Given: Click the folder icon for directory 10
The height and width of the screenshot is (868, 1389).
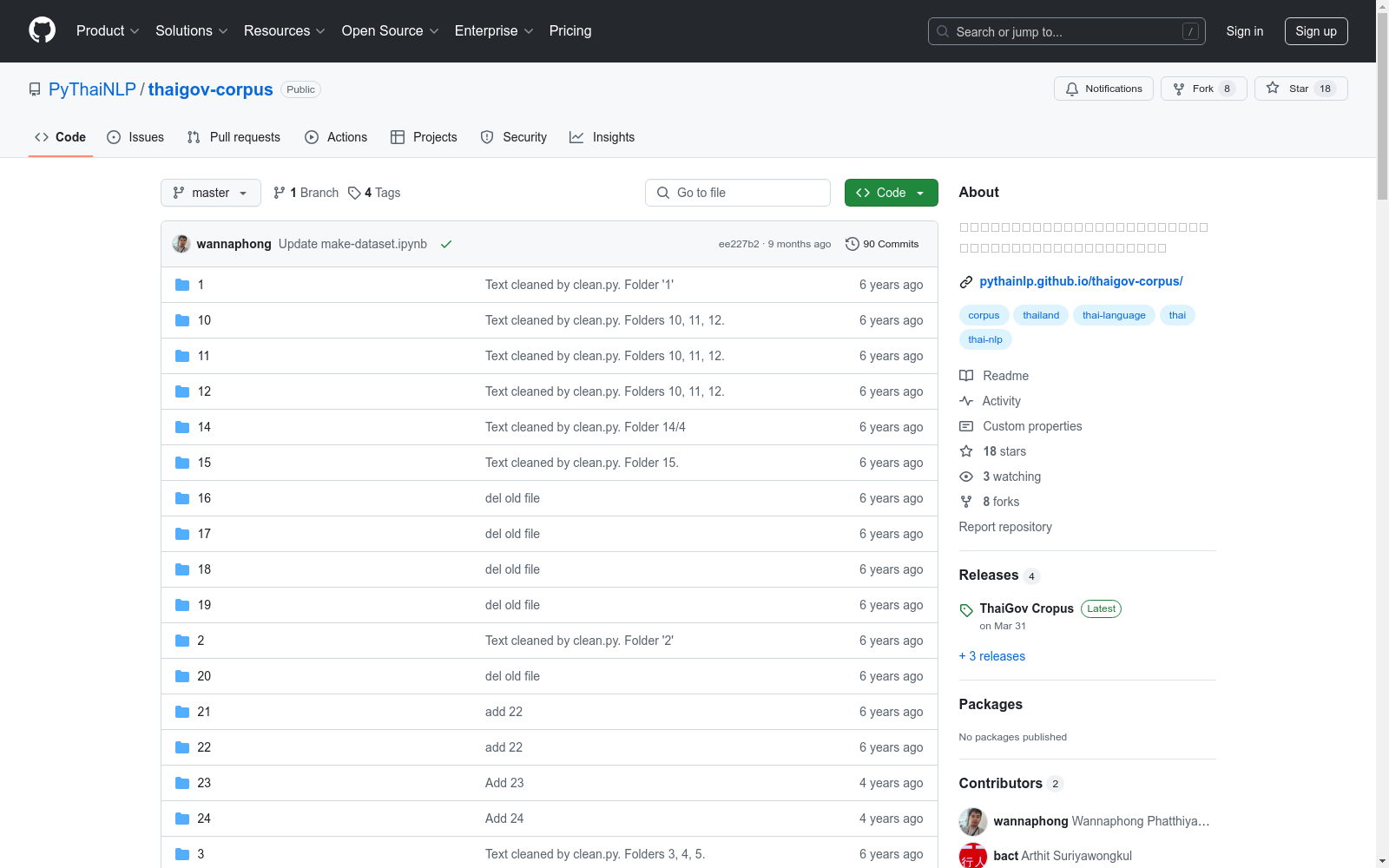Looking at the screenshot, I should coord(182,320).
